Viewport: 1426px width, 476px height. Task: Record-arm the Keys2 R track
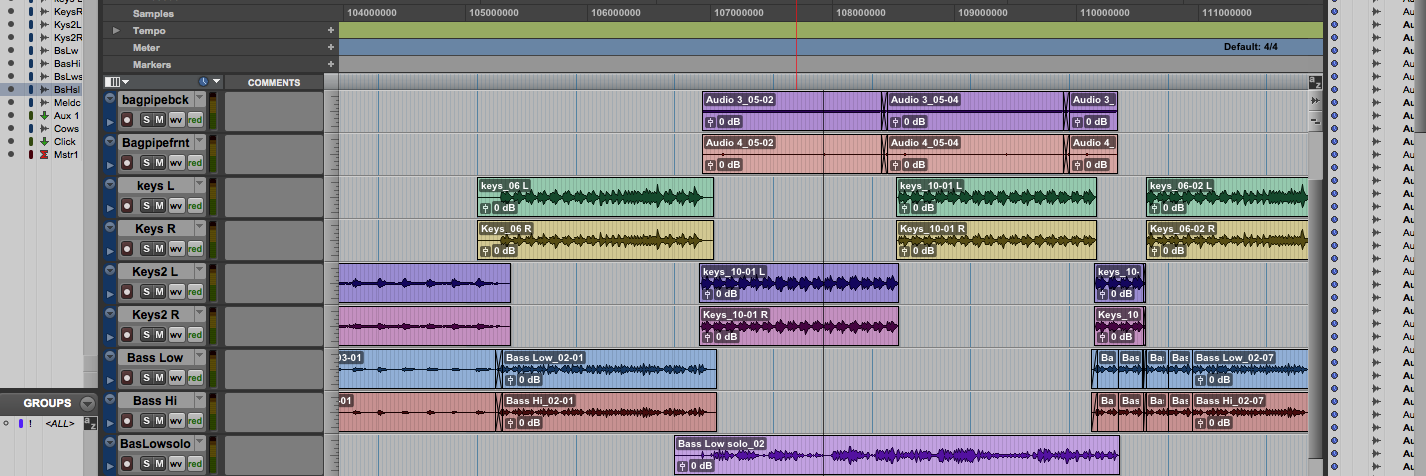[127, 335]
